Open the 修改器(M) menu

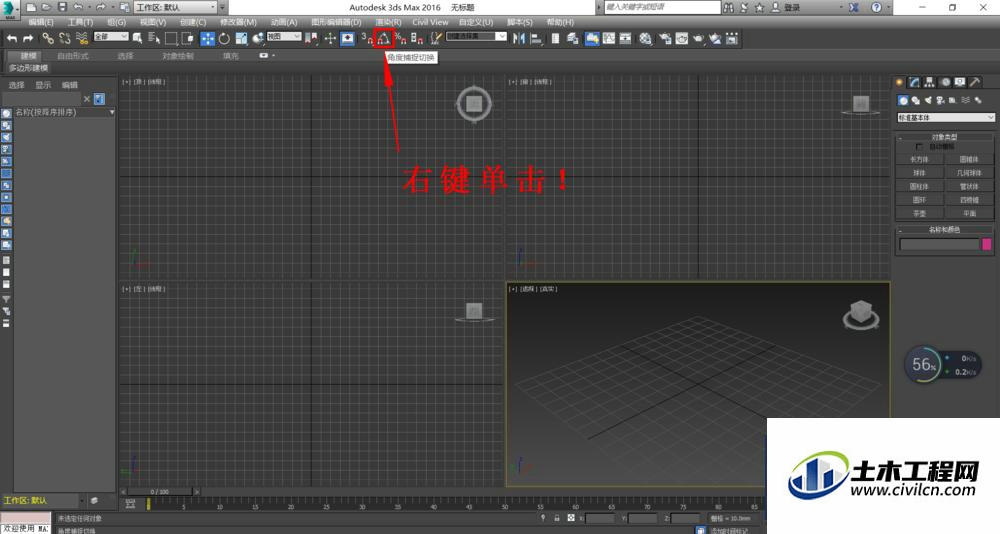pos(238,22)
